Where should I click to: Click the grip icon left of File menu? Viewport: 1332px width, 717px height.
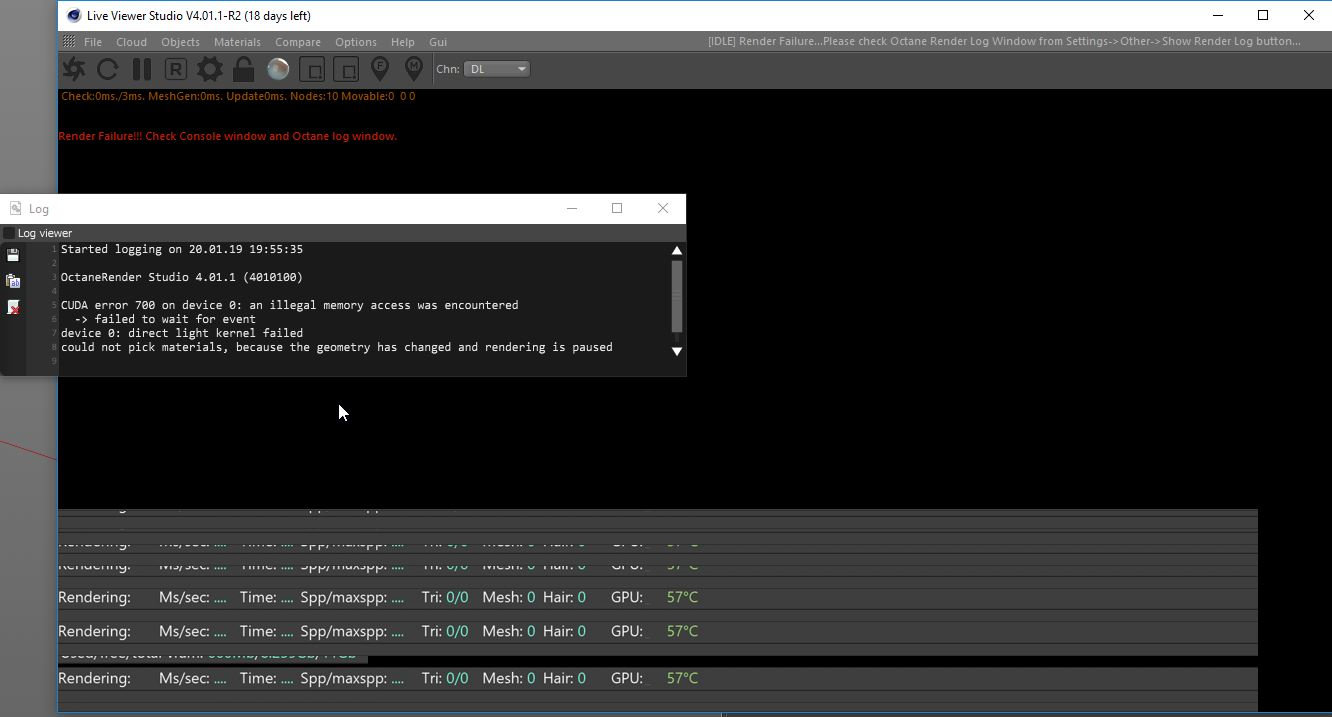[x=69, y=42]
